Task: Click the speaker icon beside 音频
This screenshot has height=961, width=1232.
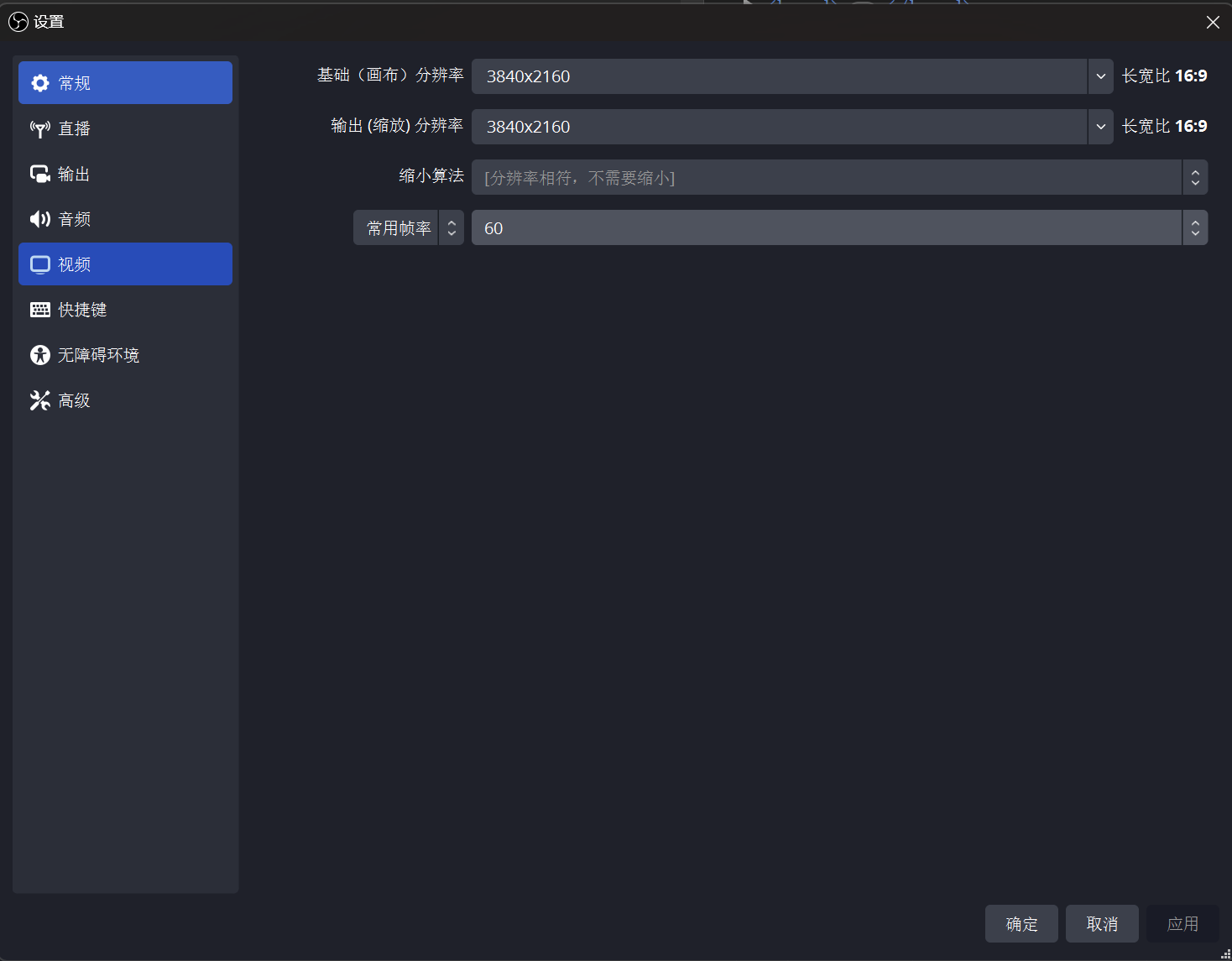Action: (x=39, y=219)
